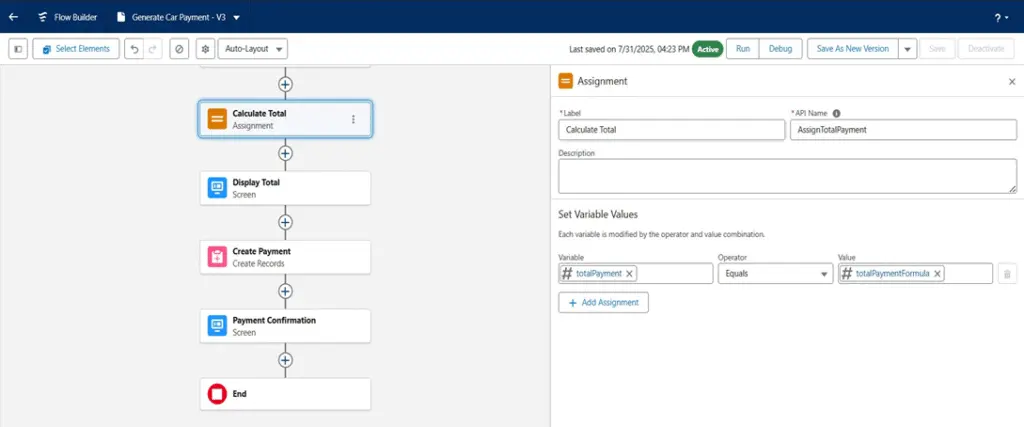Image resolution: width=1024 pixels, height=427 pixels.
Task: Close the Assignment panel
Action: pyautogui.click(x=1012, y=82)
